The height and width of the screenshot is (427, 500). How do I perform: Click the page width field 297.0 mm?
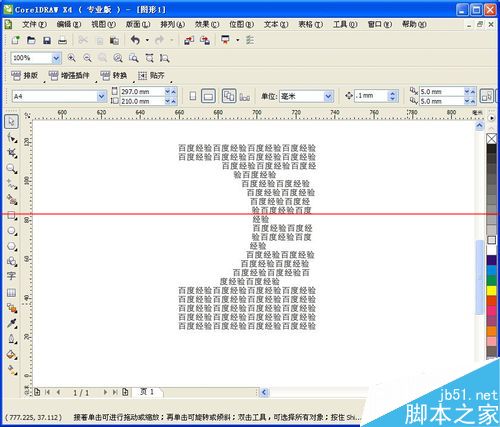tap(142, 91)
